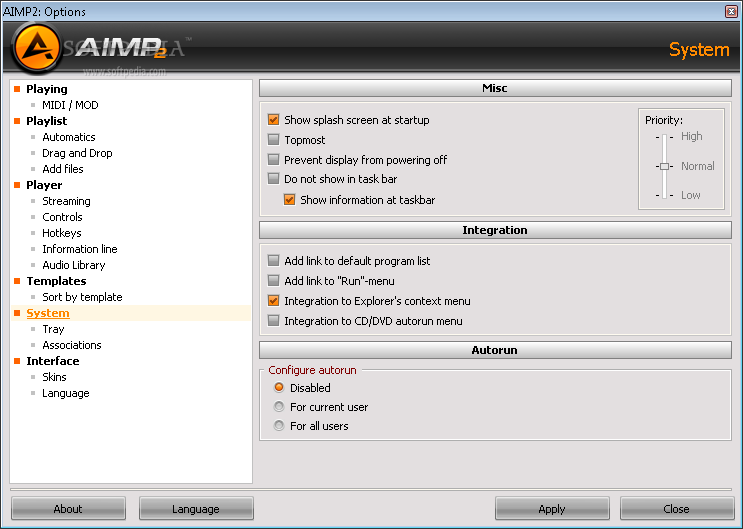The image size is (743, 529).
Task: Click the About button
Action: [x=68, y=509]
